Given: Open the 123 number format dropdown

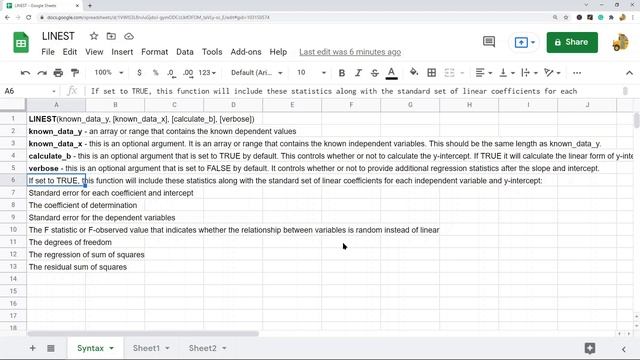Looking at the screenshot, I should (207, 73).
